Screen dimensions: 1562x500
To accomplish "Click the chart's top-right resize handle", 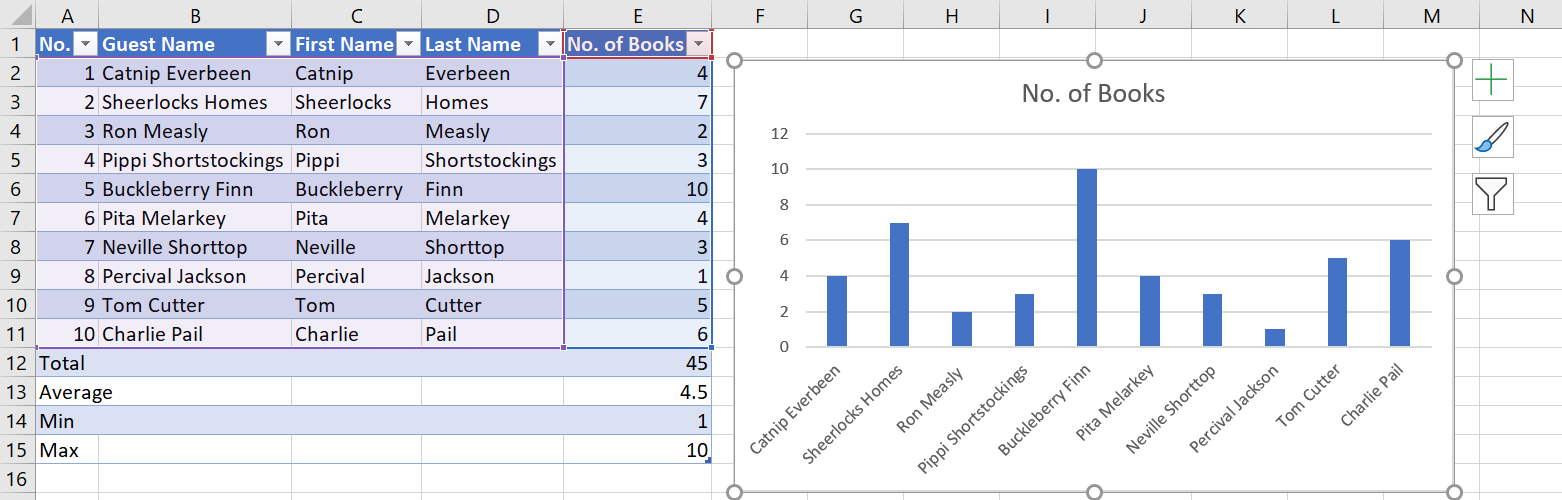I will point(1454,61).
